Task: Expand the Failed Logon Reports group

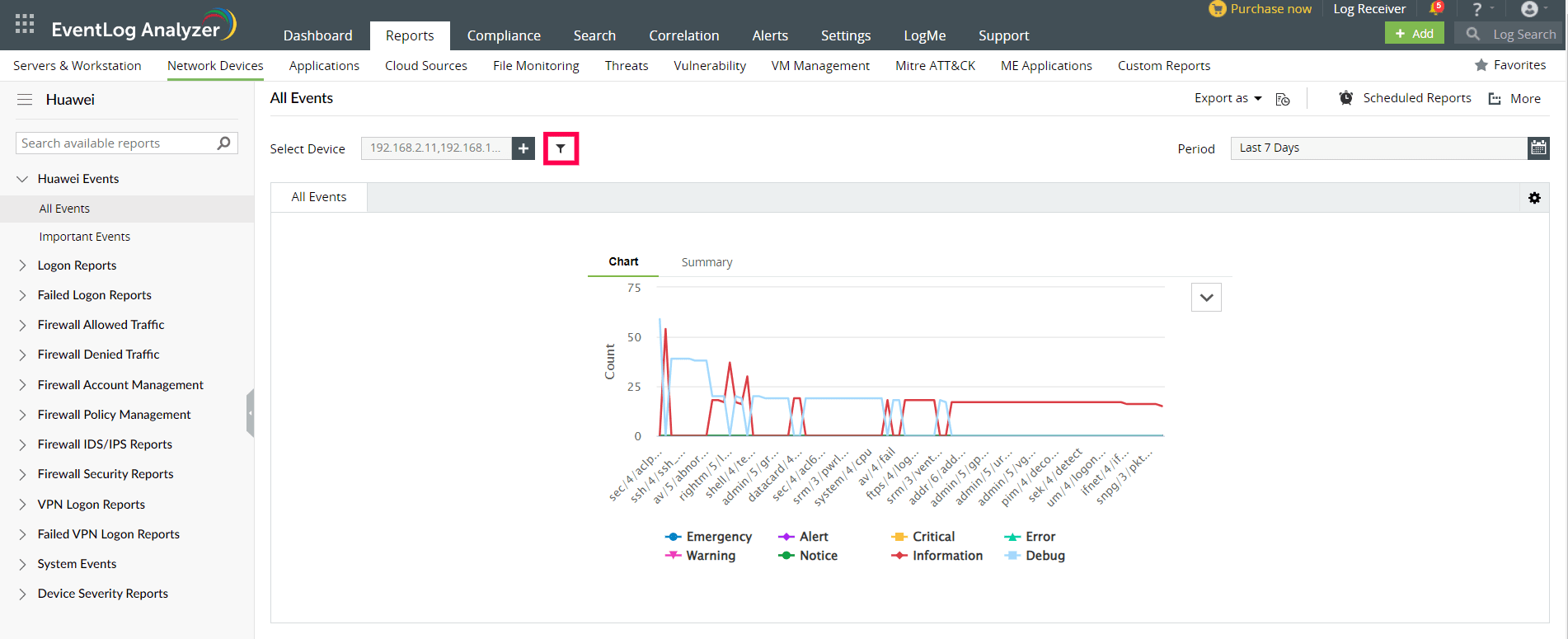Action: pos(22,295)
